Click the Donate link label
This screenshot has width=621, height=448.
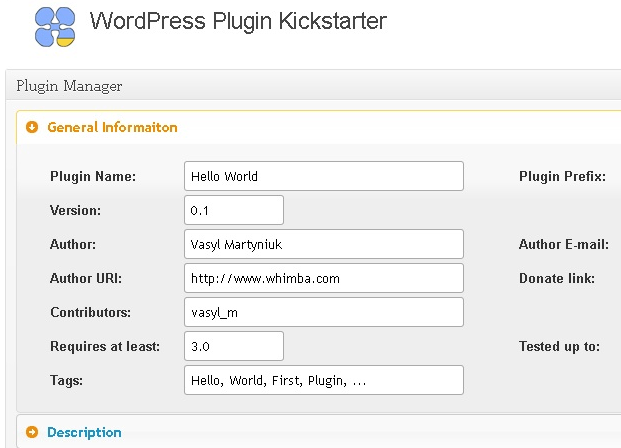tap(557, 278)
